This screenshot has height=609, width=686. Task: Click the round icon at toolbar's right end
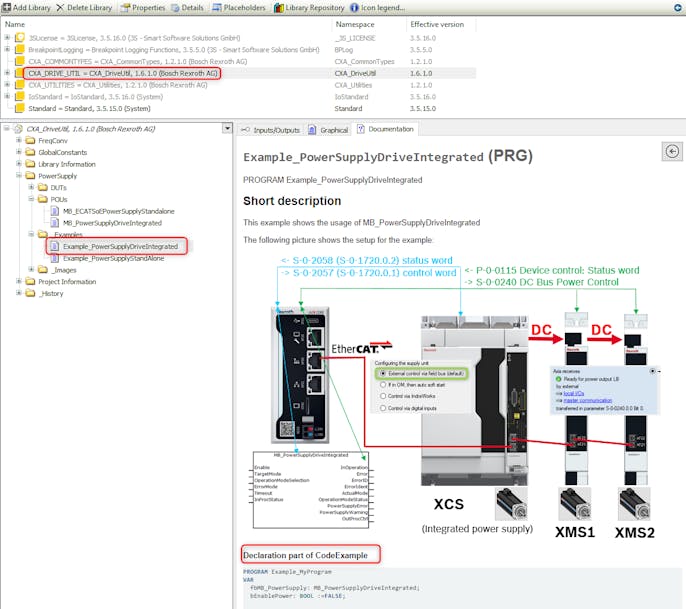677,7
